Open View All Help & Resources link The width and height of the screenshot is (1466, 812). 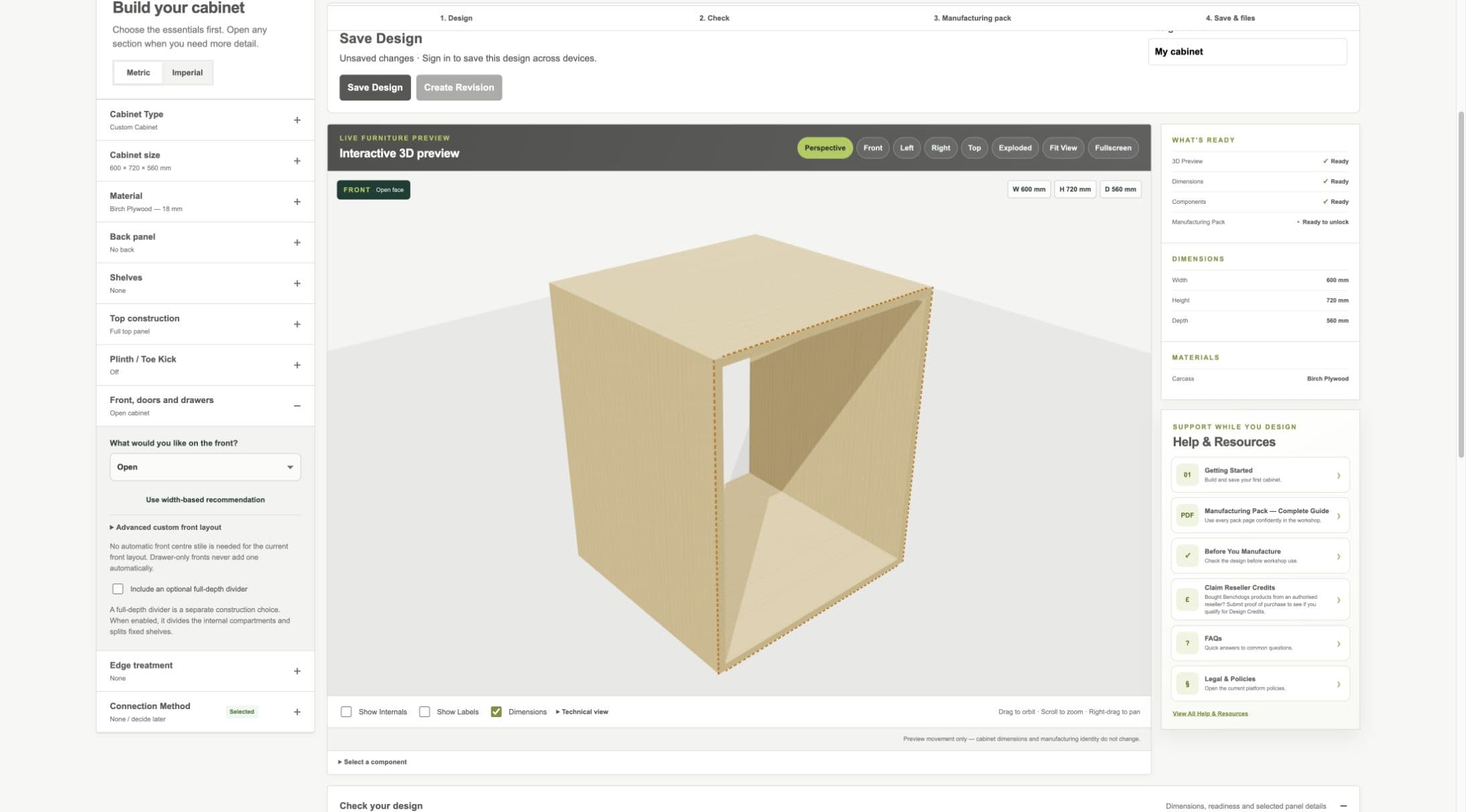(x=1210, y=714)
